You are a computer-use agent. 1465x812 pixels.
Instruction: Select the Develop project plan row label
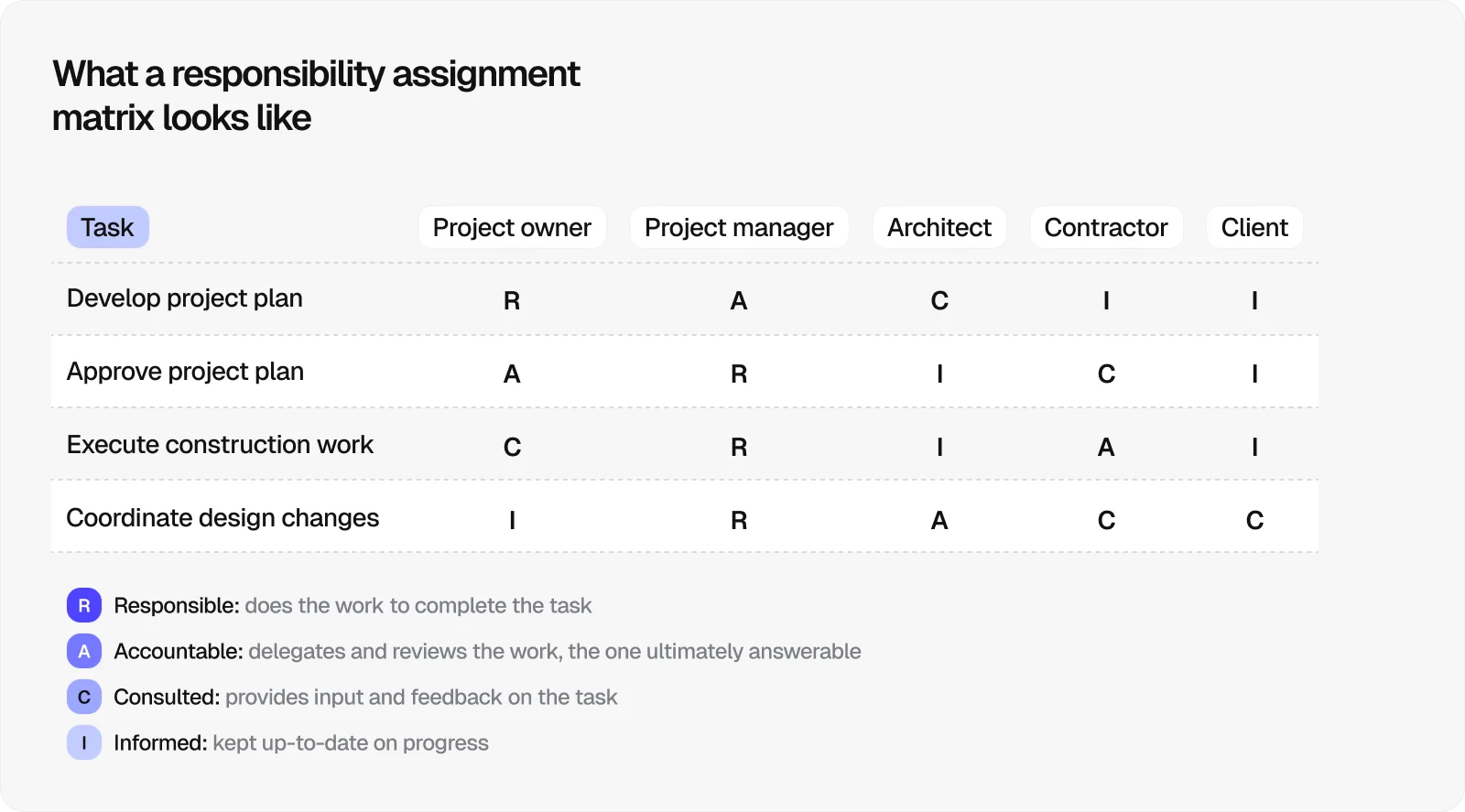click(x=185, y=298)
